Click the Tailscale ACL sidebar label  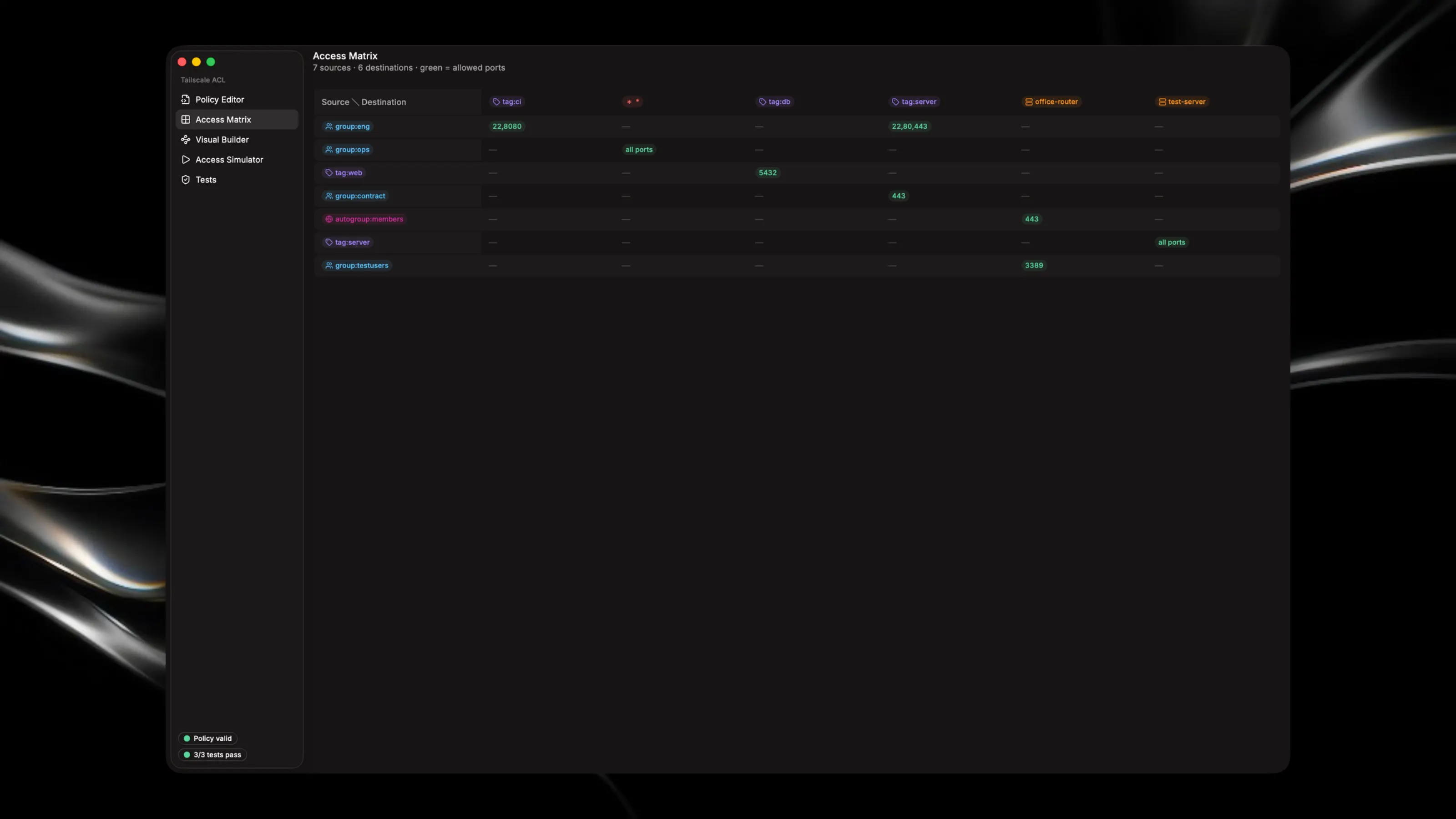(203, 80)
